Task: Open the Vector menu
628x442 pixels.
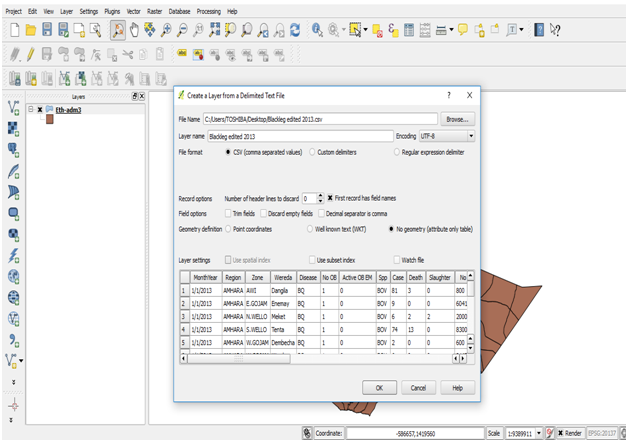Action: pos(133,11)
